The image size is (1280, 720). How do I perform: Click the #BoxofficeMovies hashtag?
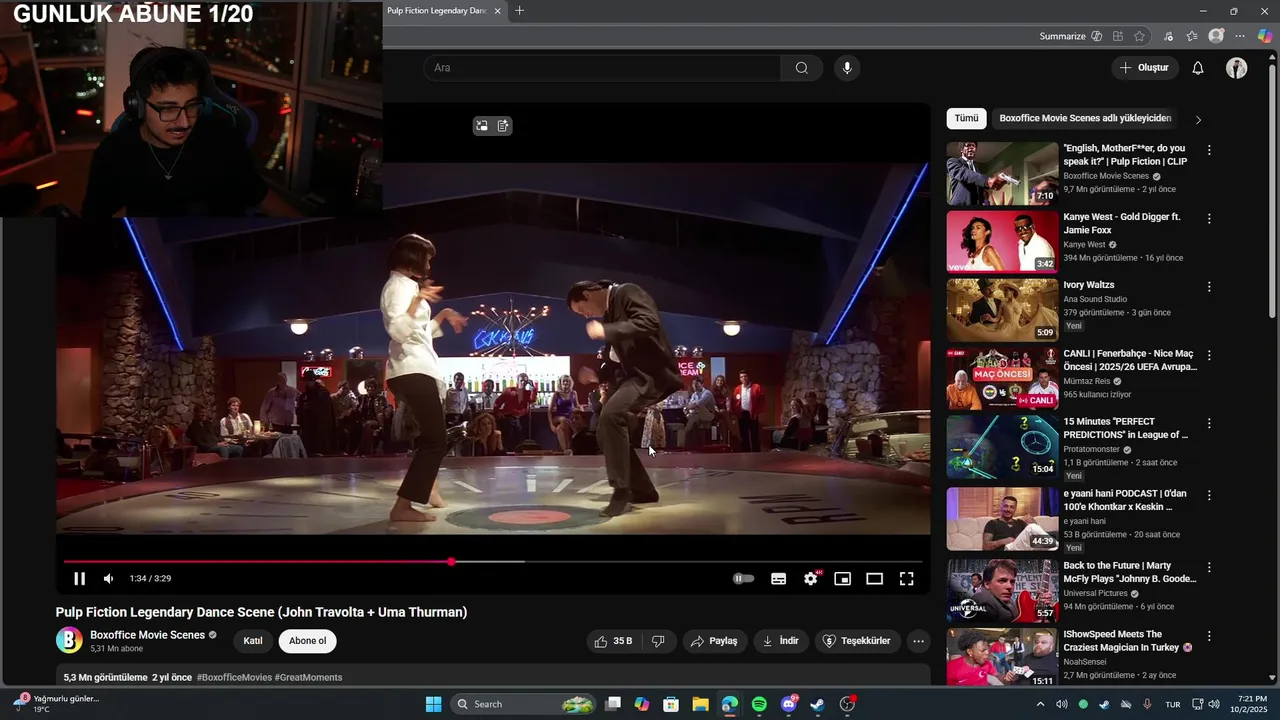click(234, 677)
